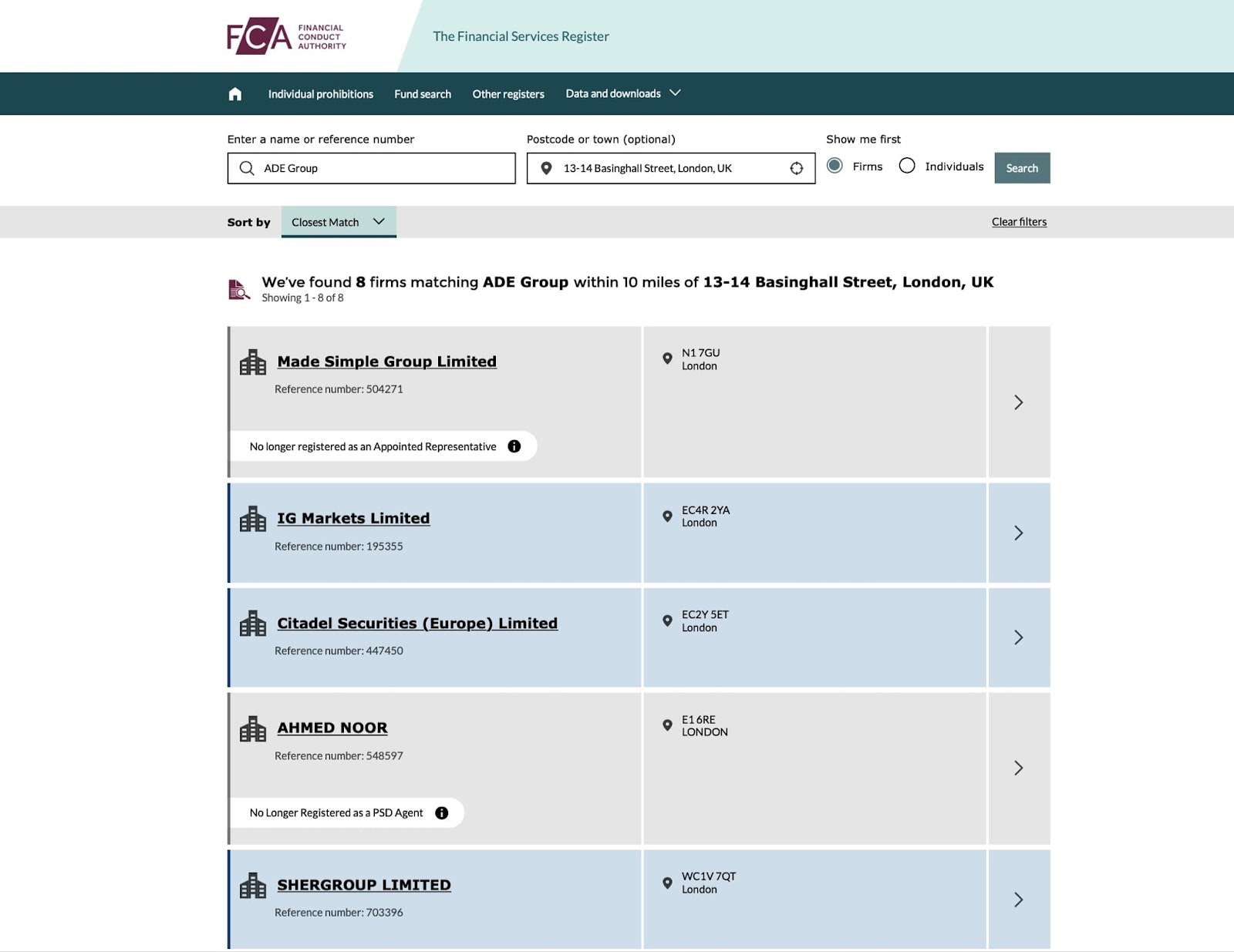Click text 'Reference number: 195355'
Image resolution: width=1234 pixels, height=952 pixels.
(339, 547)
